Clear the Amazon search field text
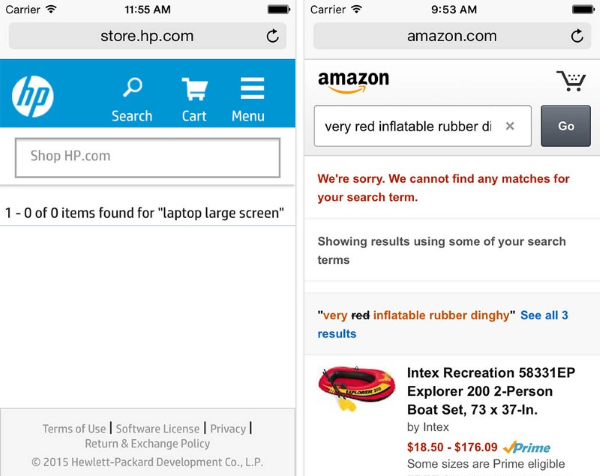 pos(510,126)
